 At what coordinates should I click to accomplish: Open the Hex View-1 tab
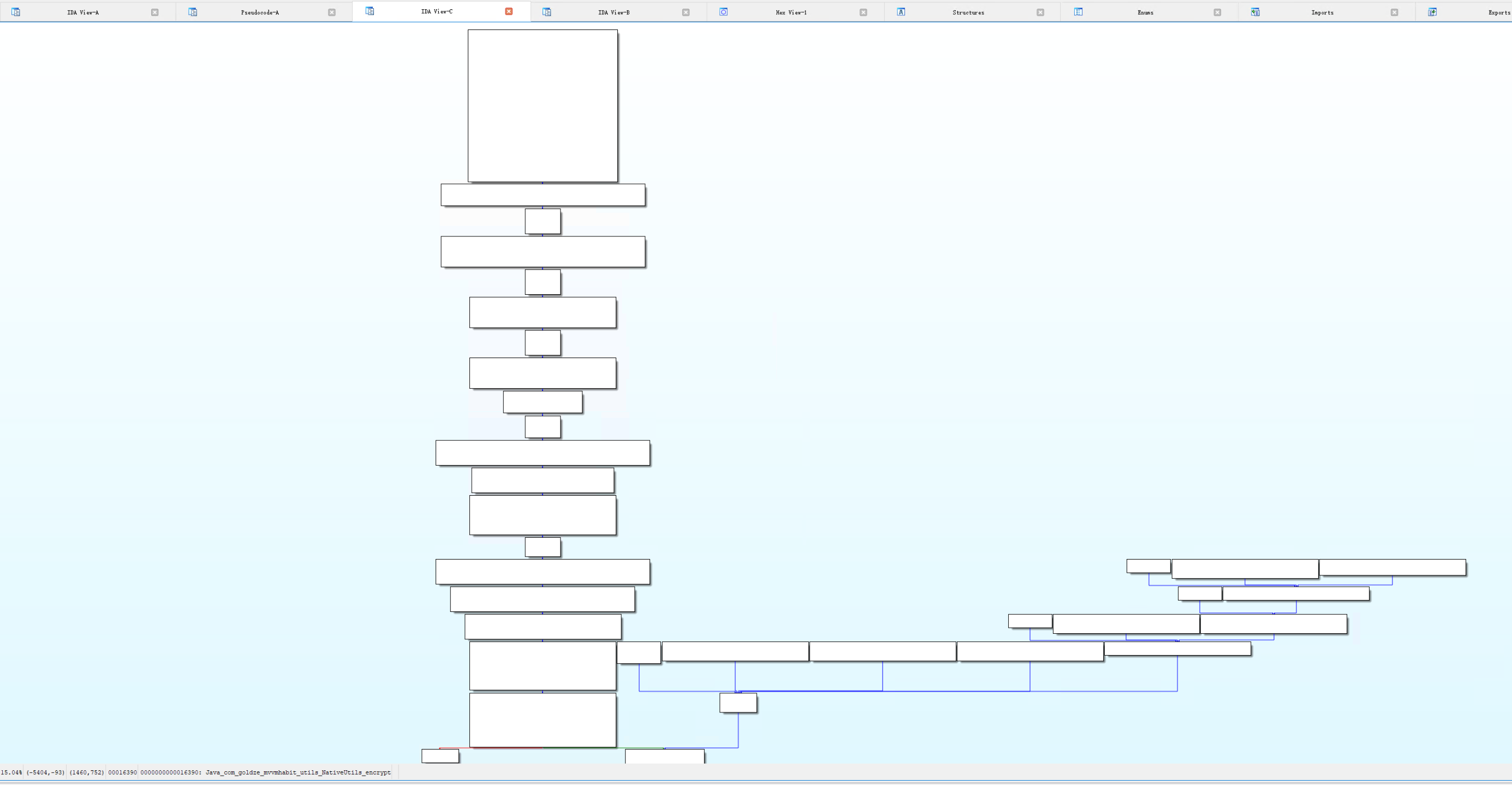[790, 13]
